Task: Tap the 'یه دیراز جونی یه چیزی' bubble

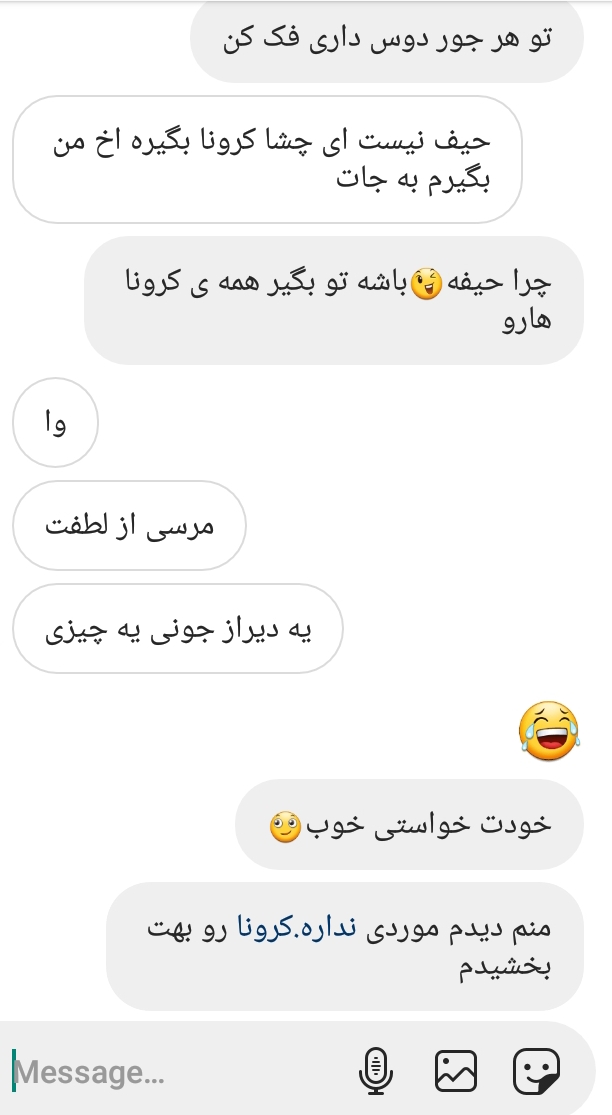Action: (x=178, y=629)
